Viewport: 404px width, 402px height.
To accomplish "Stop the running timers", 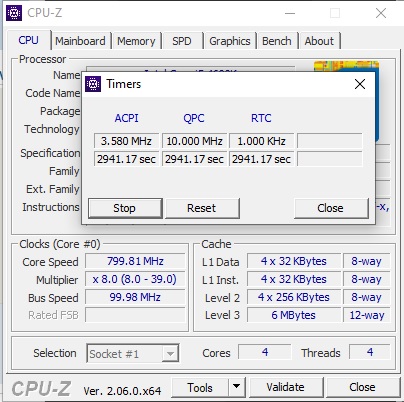I will pyautogui.click(x=125, y=208).
